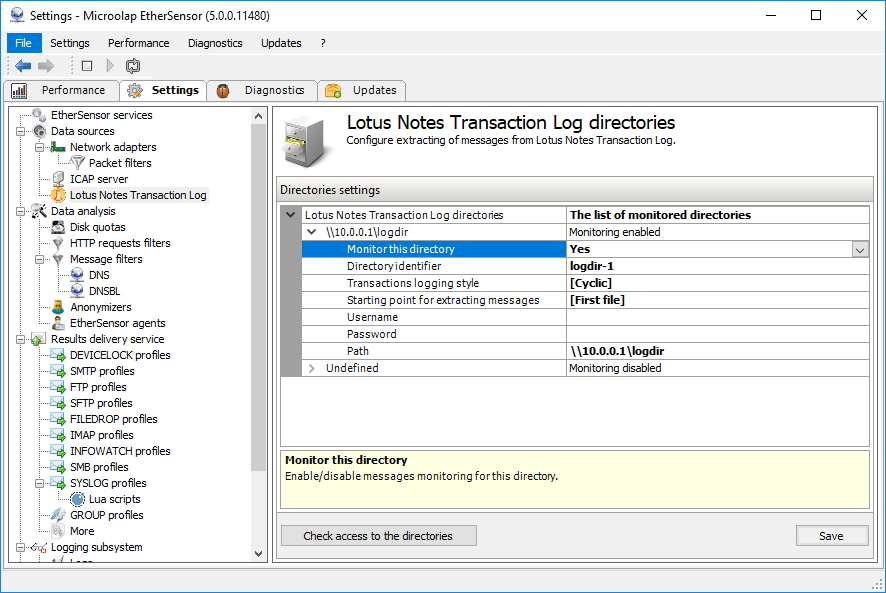Image resolution: width=886 pixels, height=593 pixels.
Task: Open the Monitor this directory Yes dropdown
Action: tap(860, 249)
